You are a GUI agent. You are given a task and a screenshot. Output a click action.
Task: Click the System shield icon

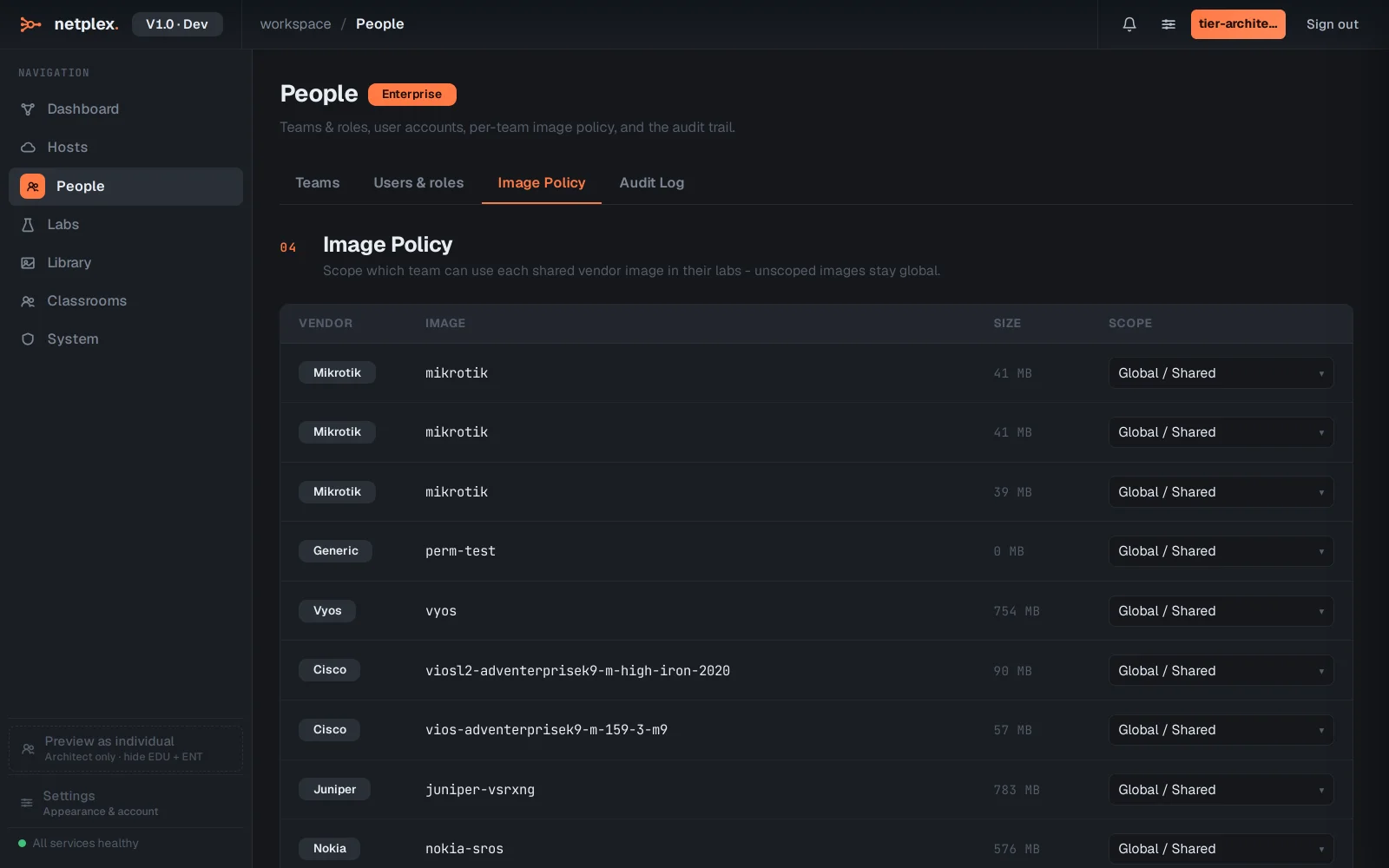tap(28, 339)
